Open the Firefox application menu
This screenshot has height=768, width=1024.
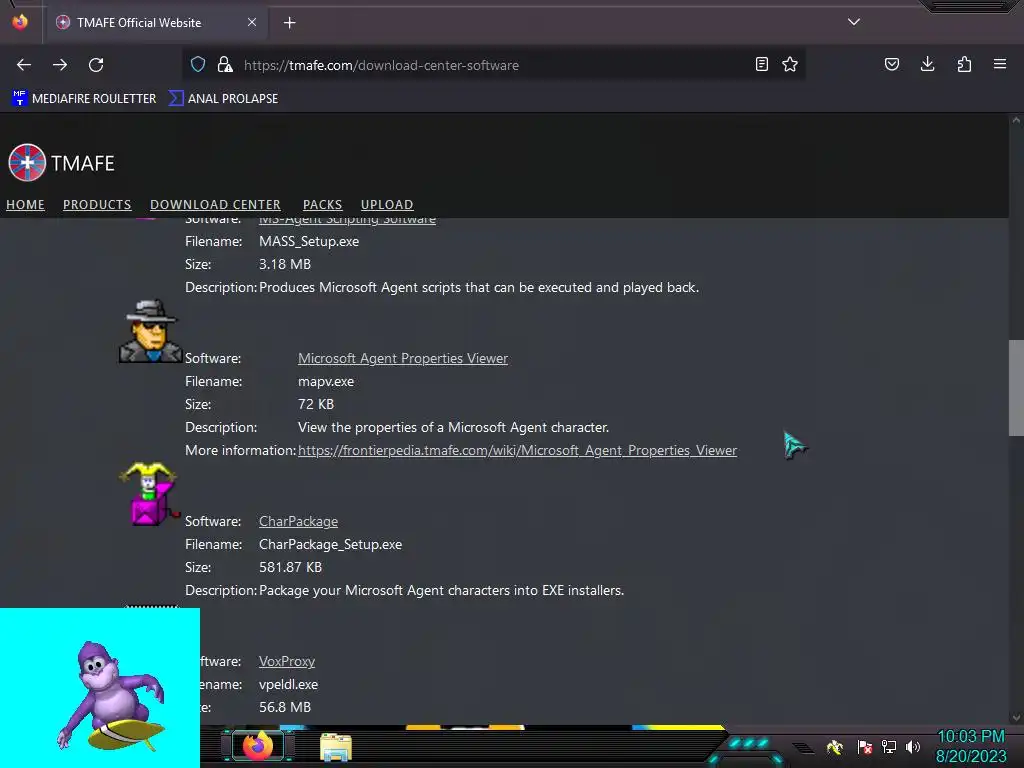(x=1000, y=64)
